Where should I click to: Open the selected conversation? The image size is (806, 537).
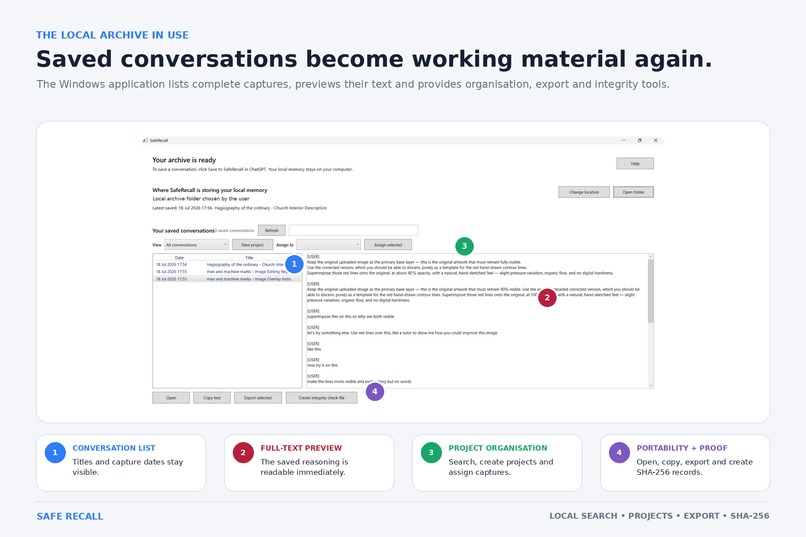(x=171, y=398)
